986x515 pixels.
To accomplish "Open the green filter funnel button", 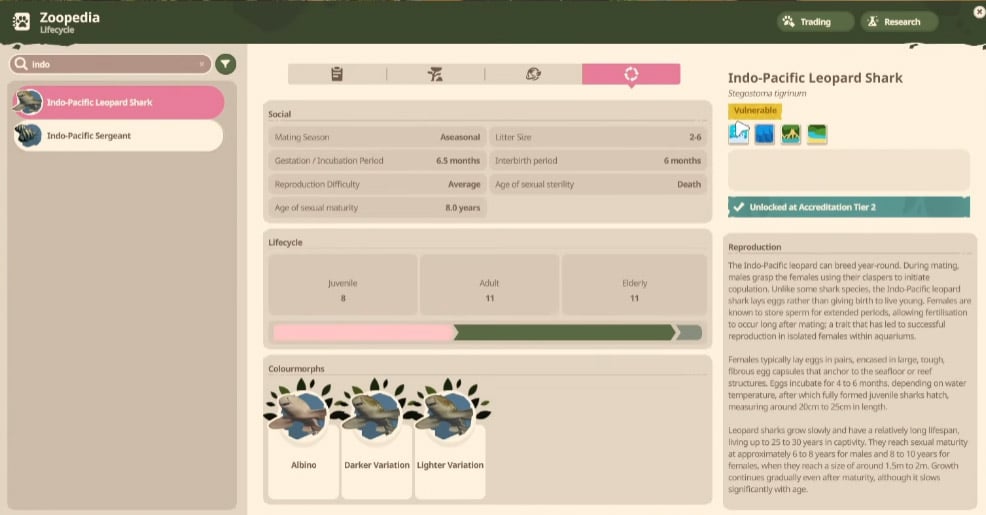I will click(x=226, y=64).
